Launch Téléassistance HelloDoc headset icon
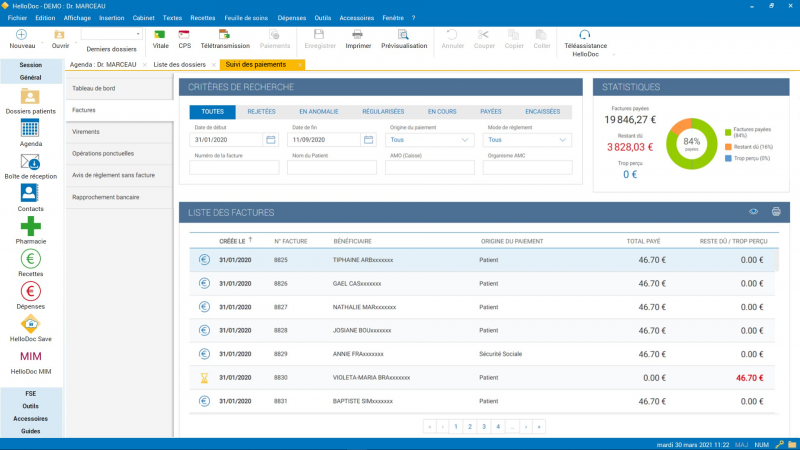The width and height of the screenshot is (800, 450). click(x=584, y=34)
